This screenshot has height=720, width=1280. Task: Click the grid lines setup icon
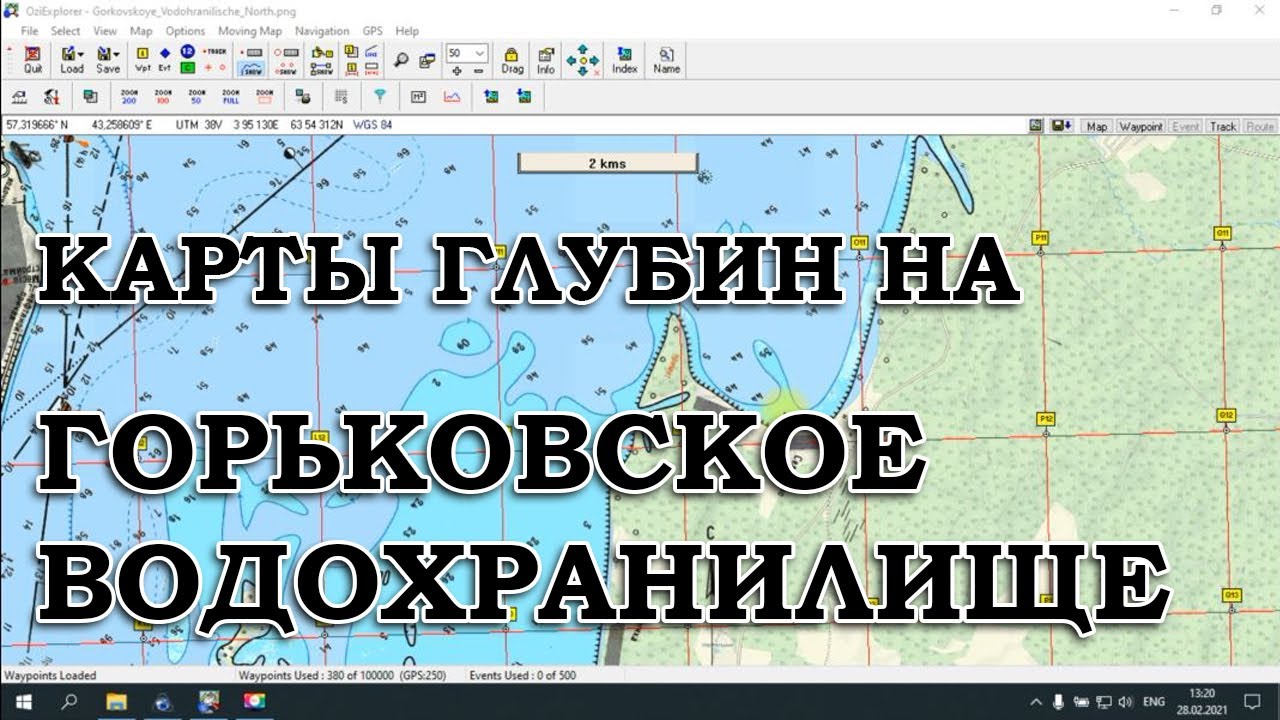click(x=341, y=97)
